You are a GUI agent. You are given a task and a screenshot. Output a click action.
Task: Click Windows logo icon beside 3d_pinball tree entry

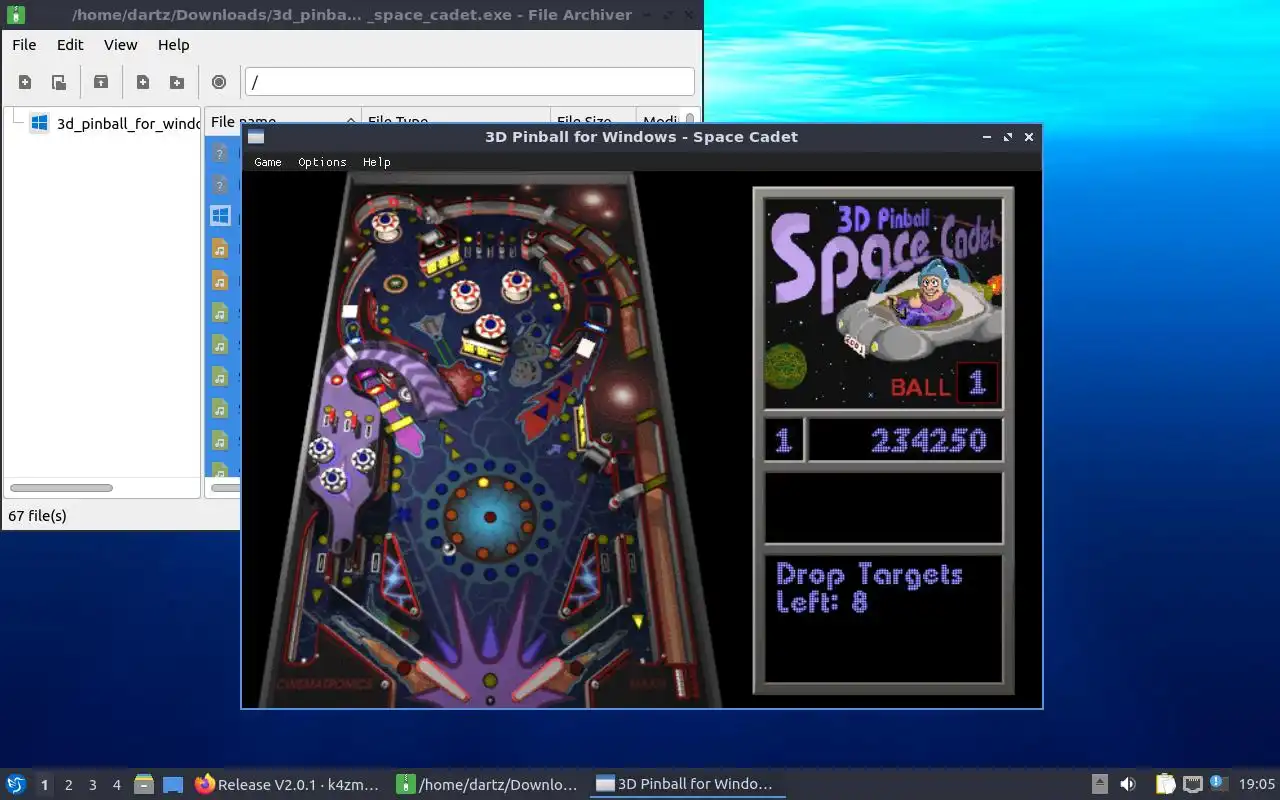(x=39, y=123)
